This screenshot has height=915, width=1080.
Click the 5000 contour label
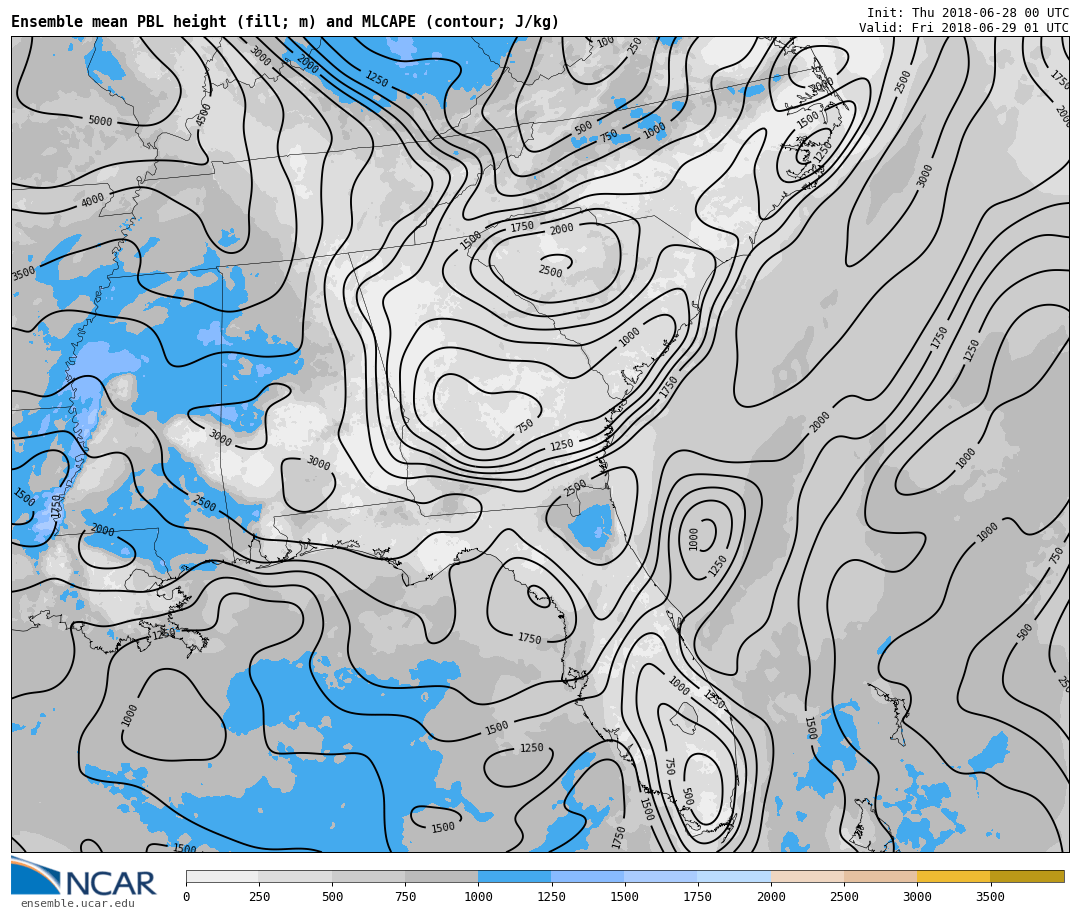(x=100, y=121)
